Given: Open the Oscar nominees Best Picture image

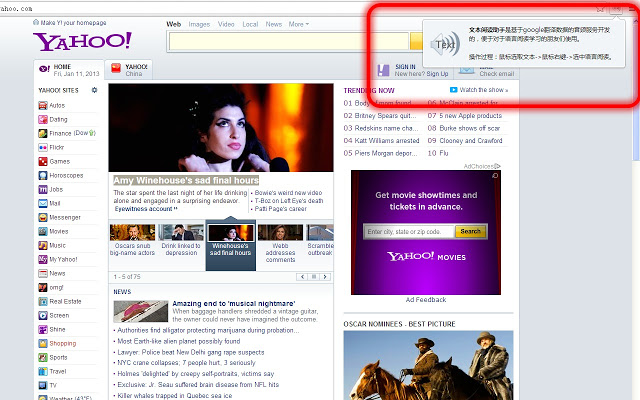Looking at the screenshot, I should pyautogui.click(x=428, y=365).
